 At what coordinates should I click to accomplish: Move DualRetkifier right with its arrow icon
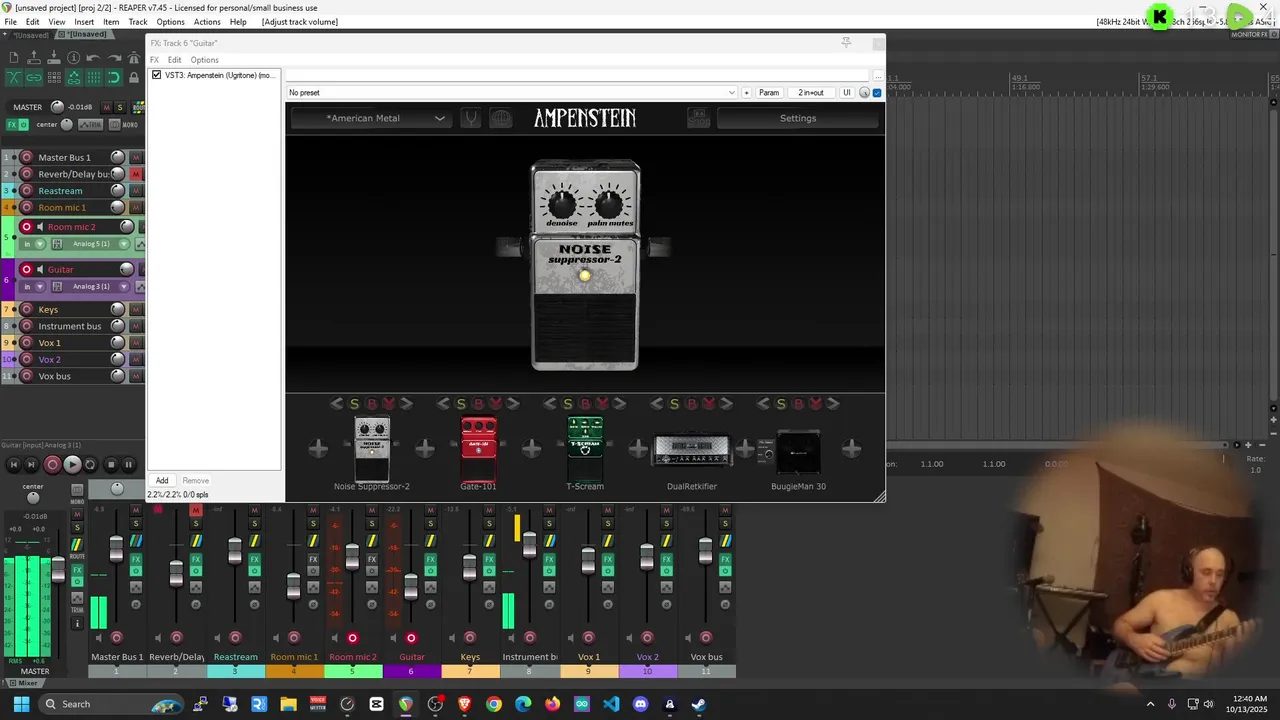coord(726,404)
